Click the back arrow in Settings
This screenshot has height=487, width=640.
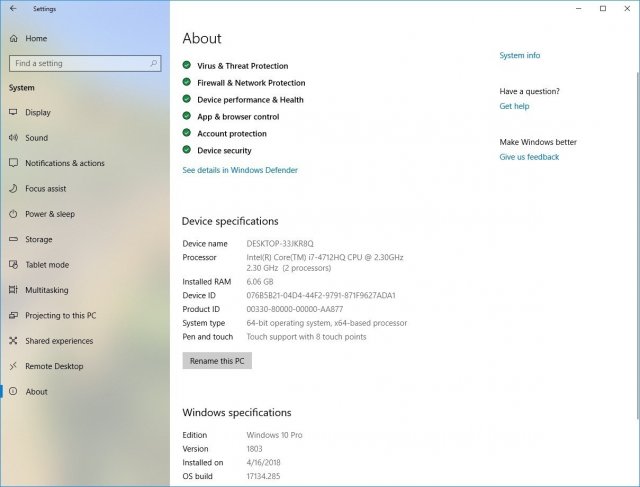[x=13, y=8]
